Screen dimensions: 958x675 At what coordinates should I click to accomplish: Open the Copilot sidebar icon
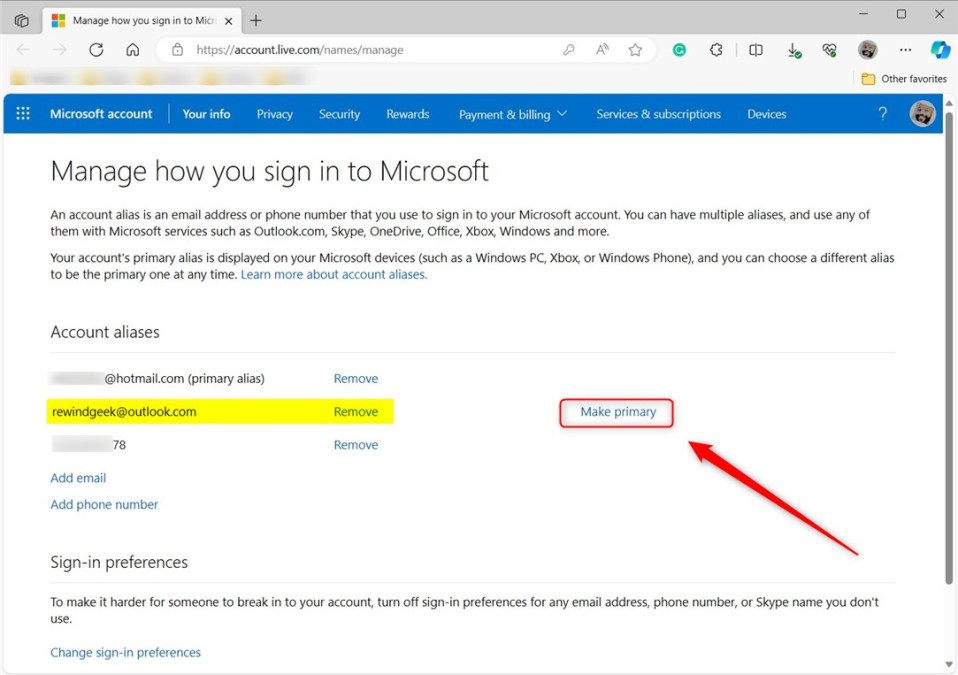pyautogui.click(x=940, y=50)
